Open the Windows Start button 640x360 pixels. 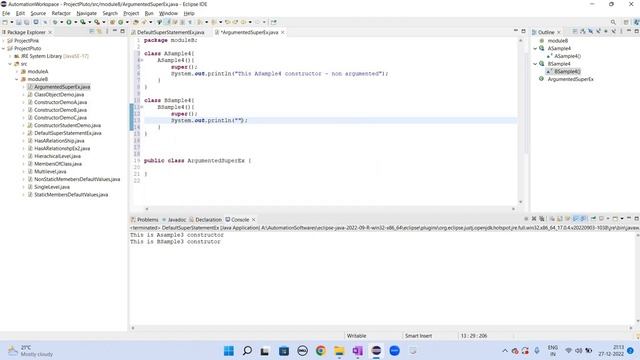tap(229, 351)
